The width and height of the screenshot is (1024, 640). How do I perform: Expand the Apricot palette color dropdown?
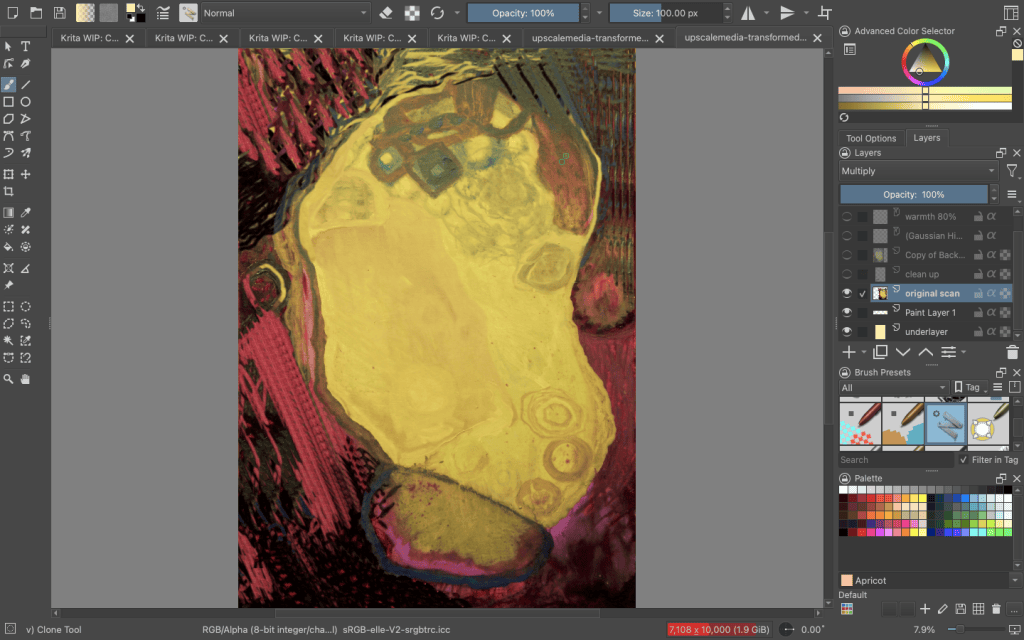[x=1015, y=580]
